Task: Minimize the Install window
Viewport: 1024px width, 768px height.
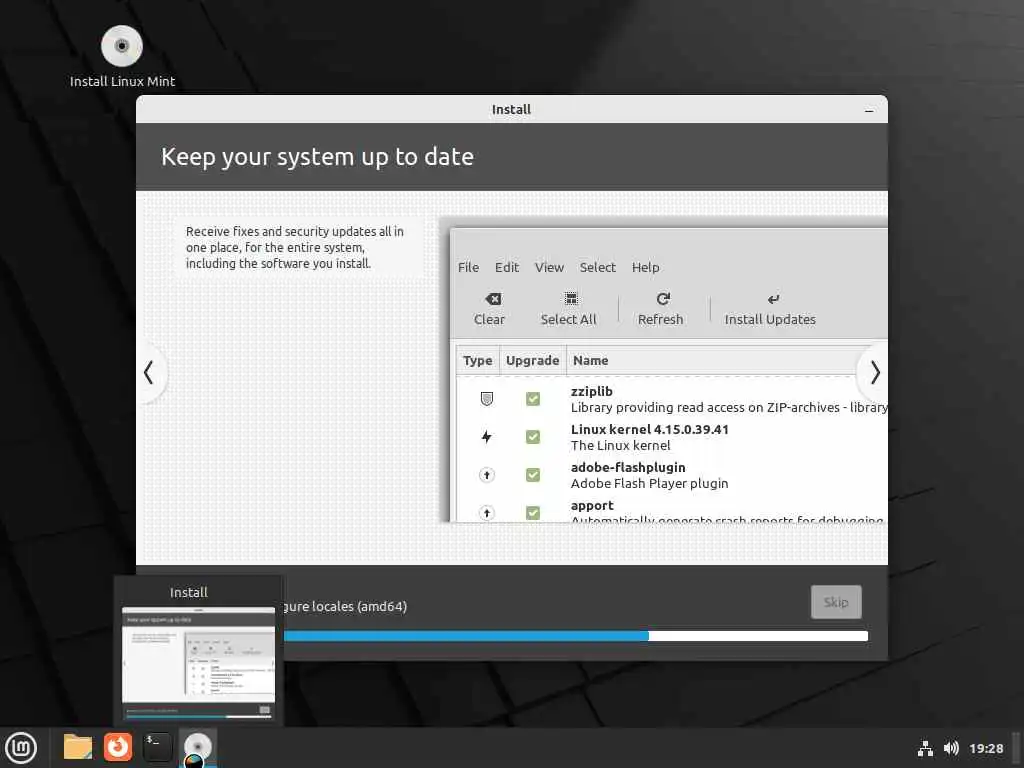Action: point(869,110)
